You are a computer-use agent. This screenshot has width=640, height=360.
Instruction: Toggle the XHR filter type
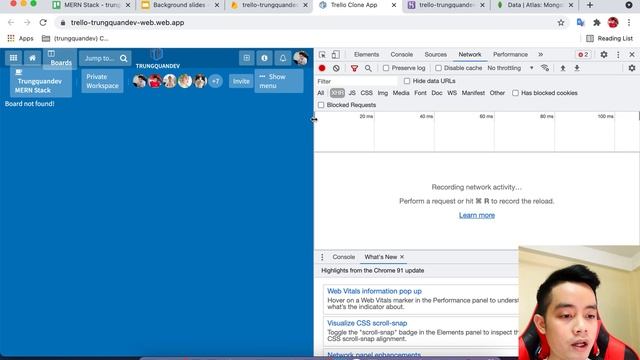pos(337,93)
